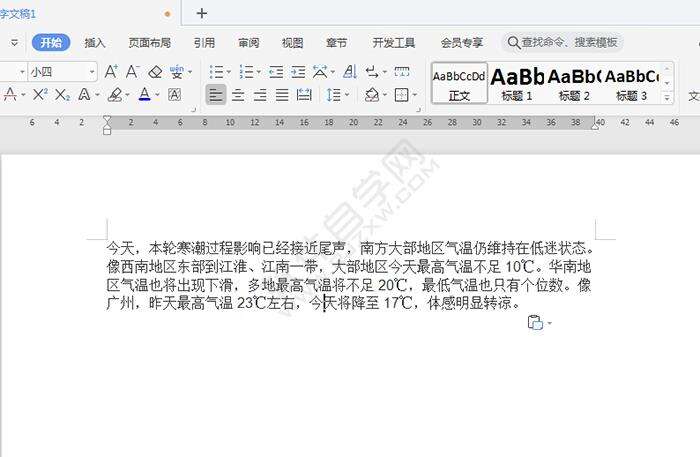Image resolution: width=700 pixels, height=457 pixels.
Task: Click the show/hide paragraph marks icon
Action: (x=372, y=72)
